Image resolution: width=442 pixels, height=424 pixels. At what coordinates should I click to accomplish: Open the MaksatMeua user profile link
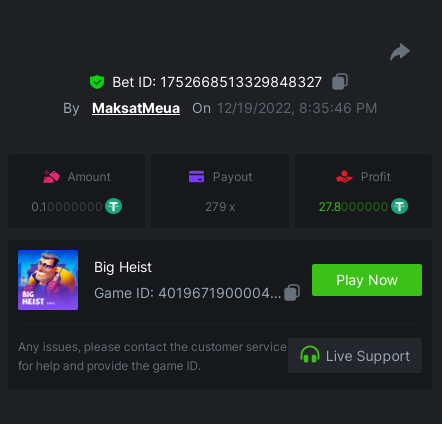(136, 108)
